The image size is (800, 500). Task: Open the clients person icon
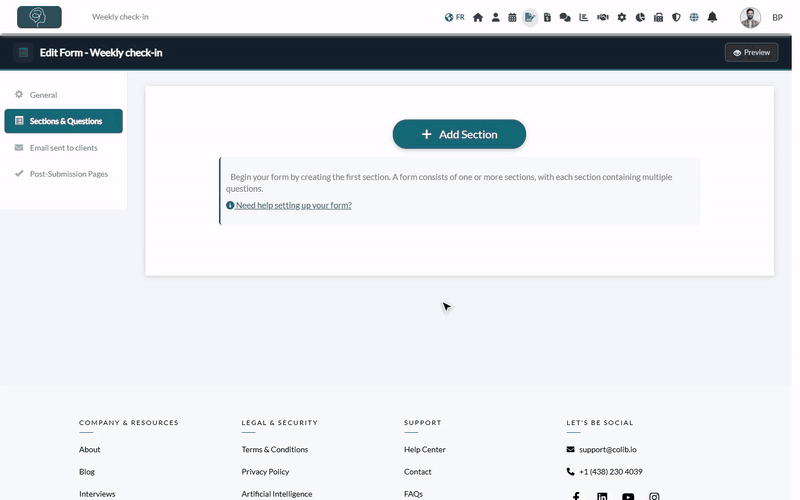tap(495, 17)
